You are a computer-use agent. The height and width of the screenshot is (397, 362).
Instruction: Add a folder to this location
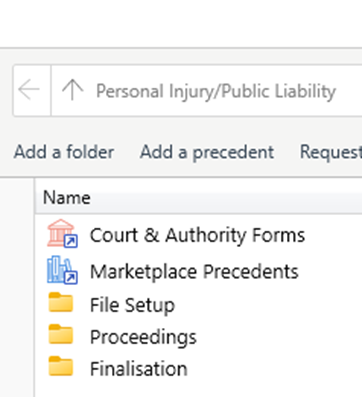click(64, 152)
